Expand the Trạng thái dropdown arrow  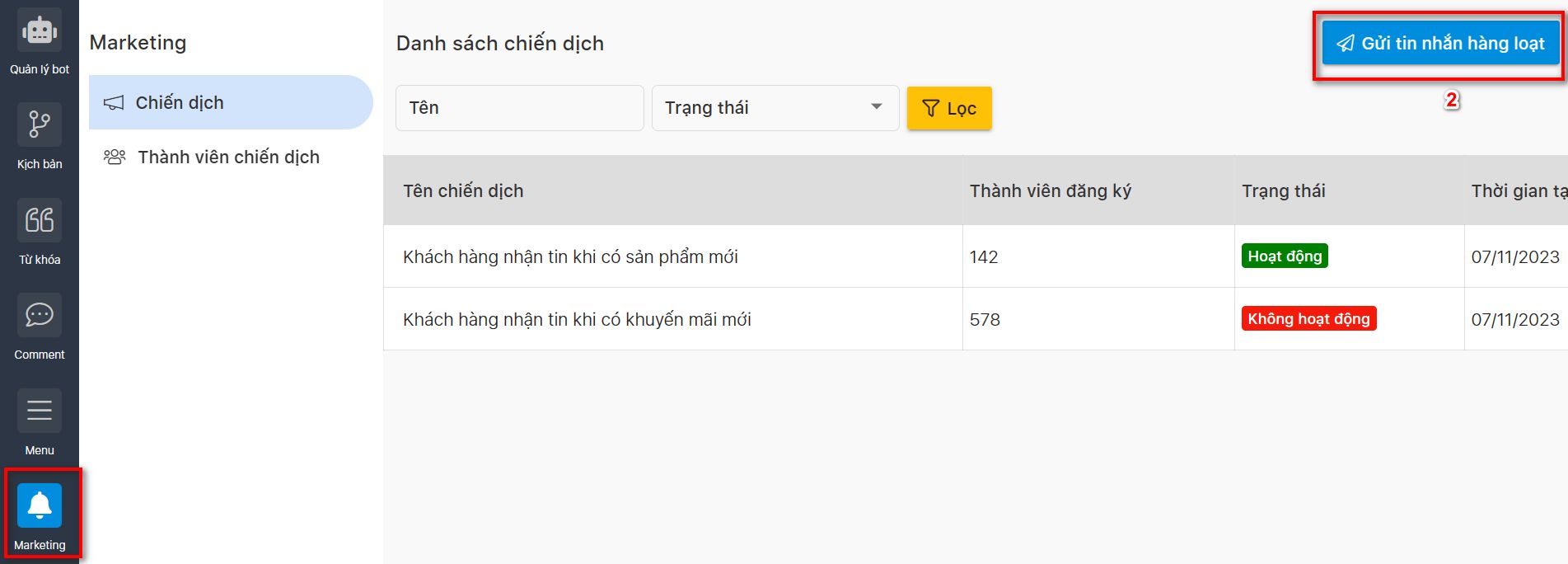point(877,107)
